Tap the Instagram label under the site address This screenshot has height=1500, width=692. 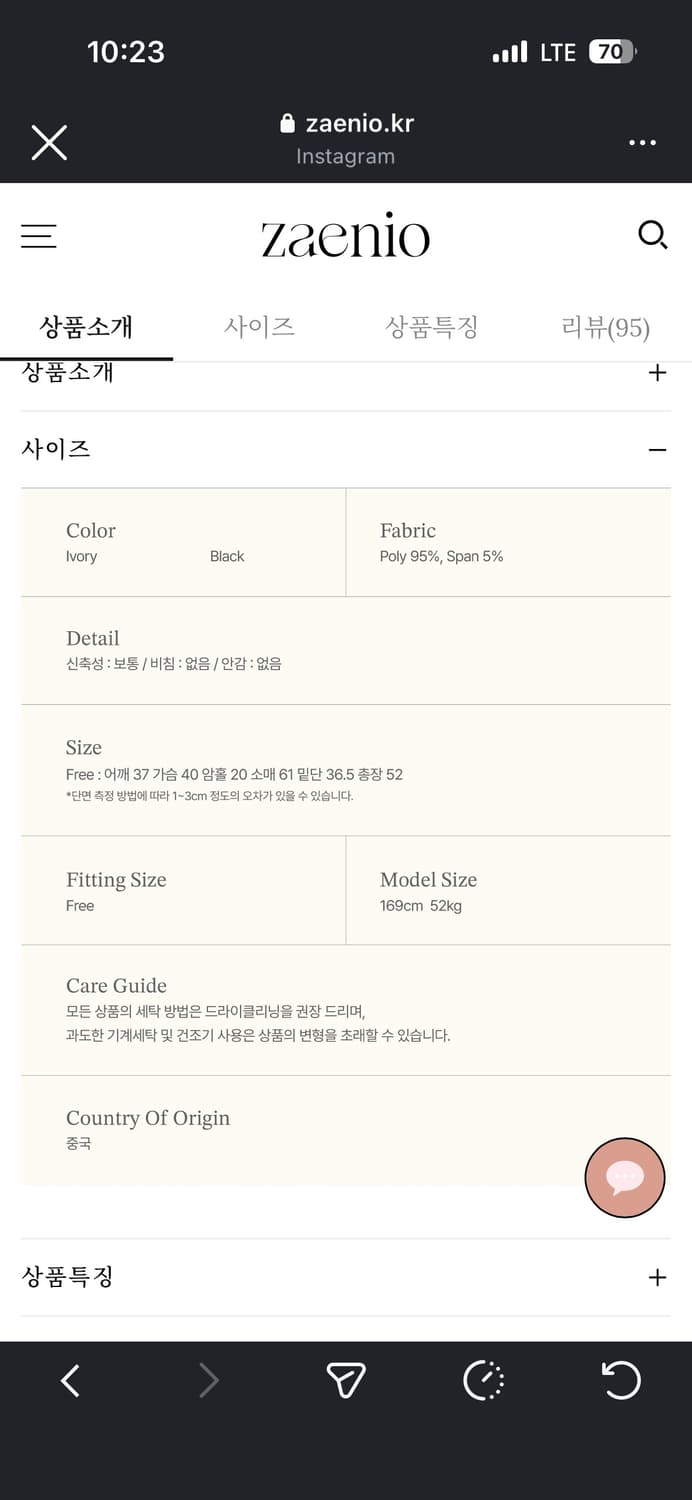tap(345, 156)
